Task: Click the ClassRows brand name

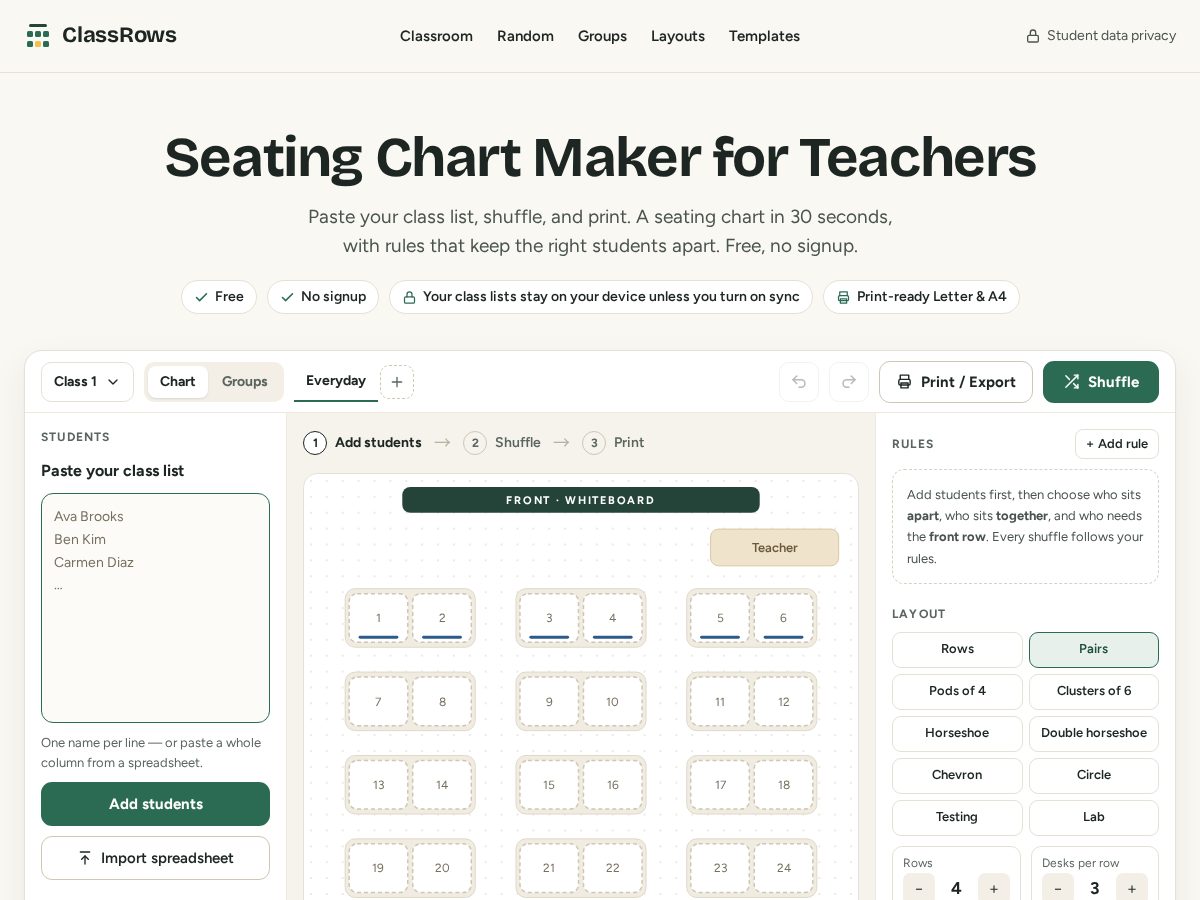Action: 119,35
